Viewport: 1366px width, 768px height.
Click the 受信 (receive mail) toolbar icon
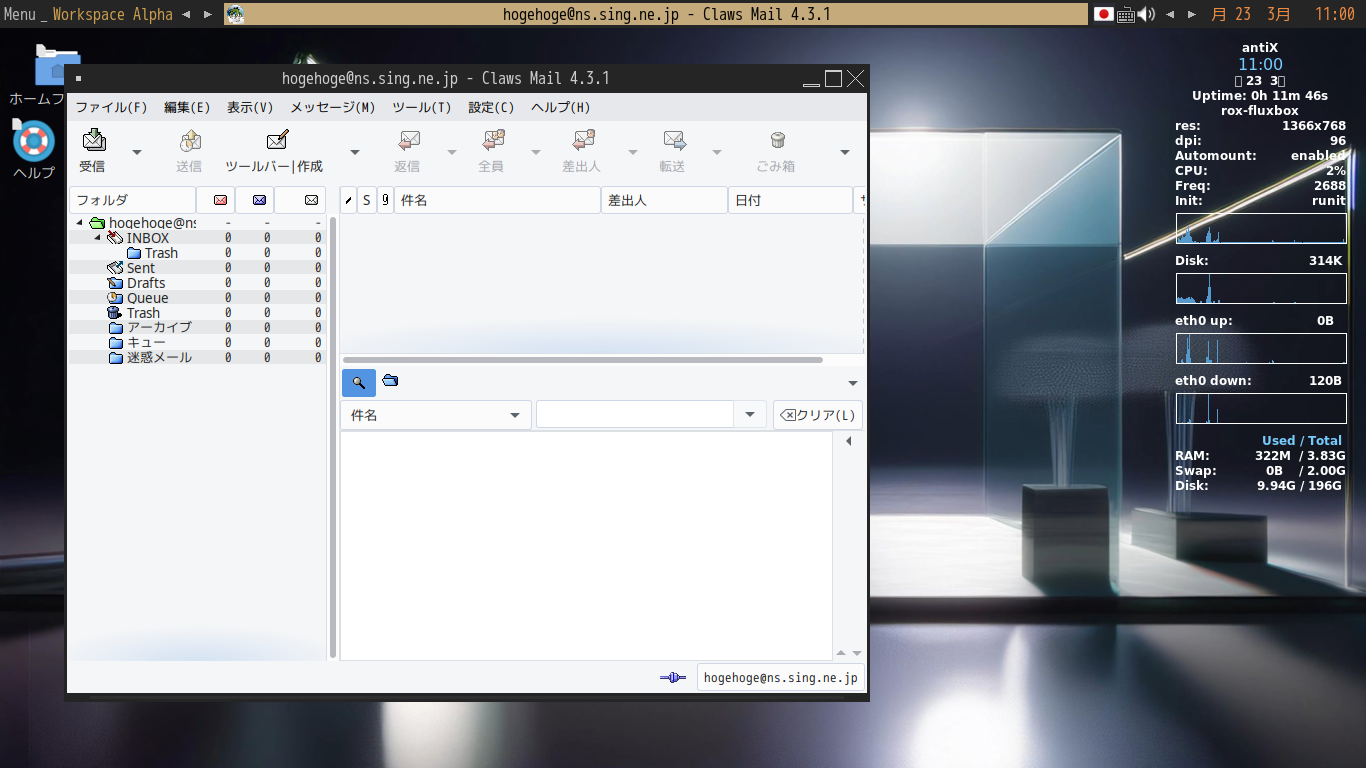tap(93, 141)
